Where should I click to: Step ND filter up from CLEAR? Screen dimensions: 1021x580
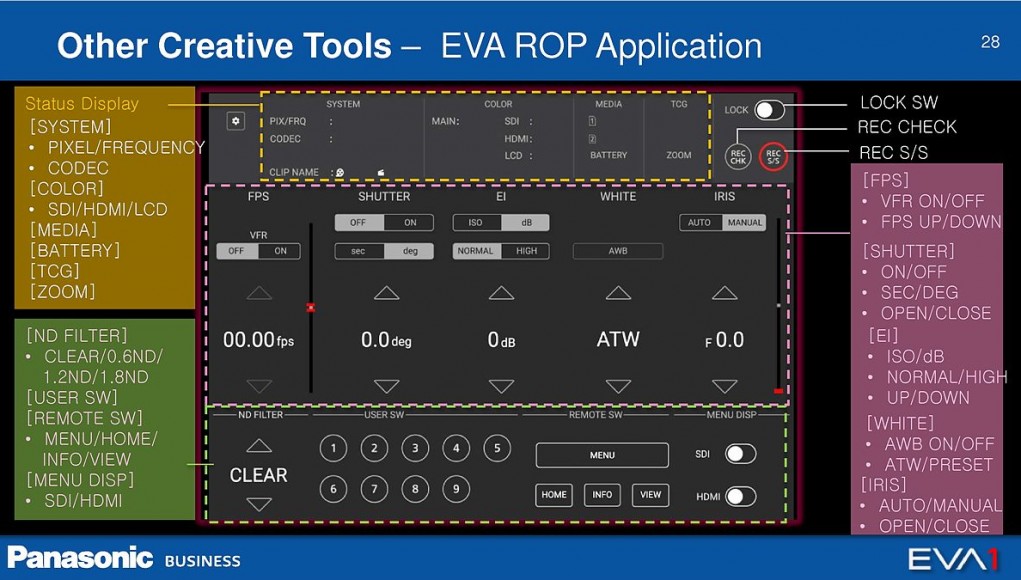[259, 446]
